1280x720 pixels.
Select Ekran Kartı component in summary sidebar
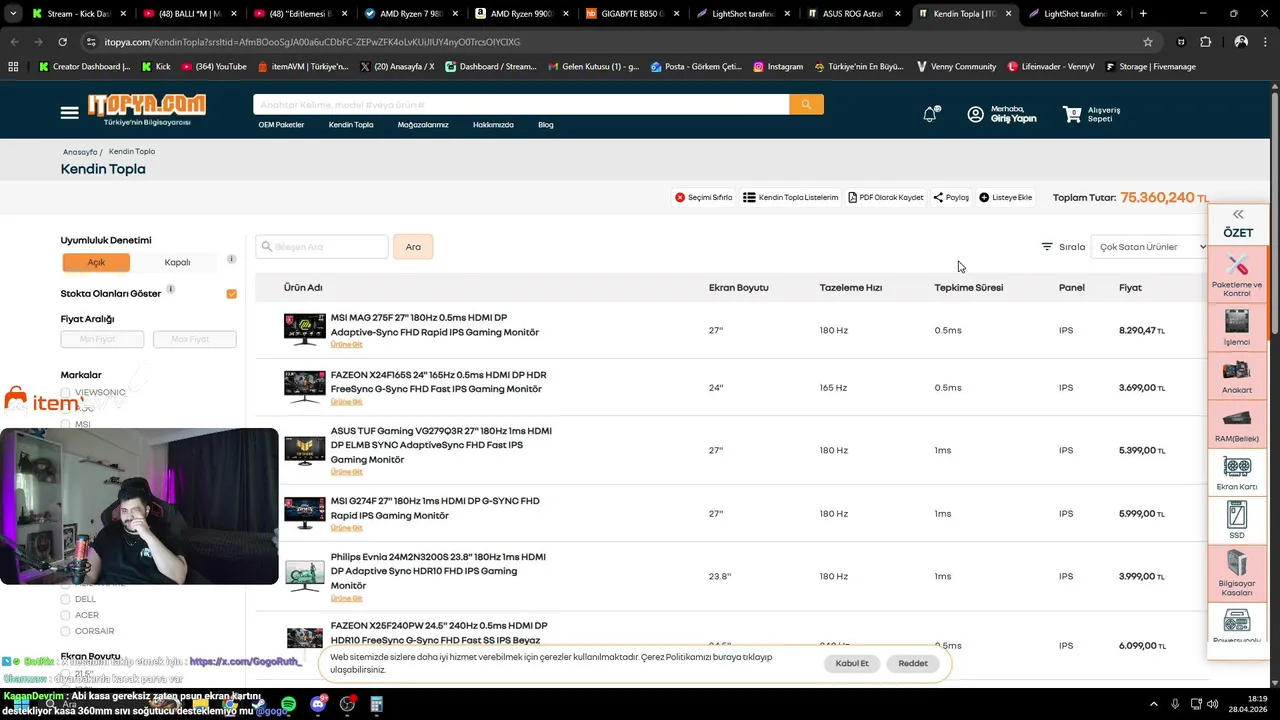pyautogui.click(x=1237, y=473)
